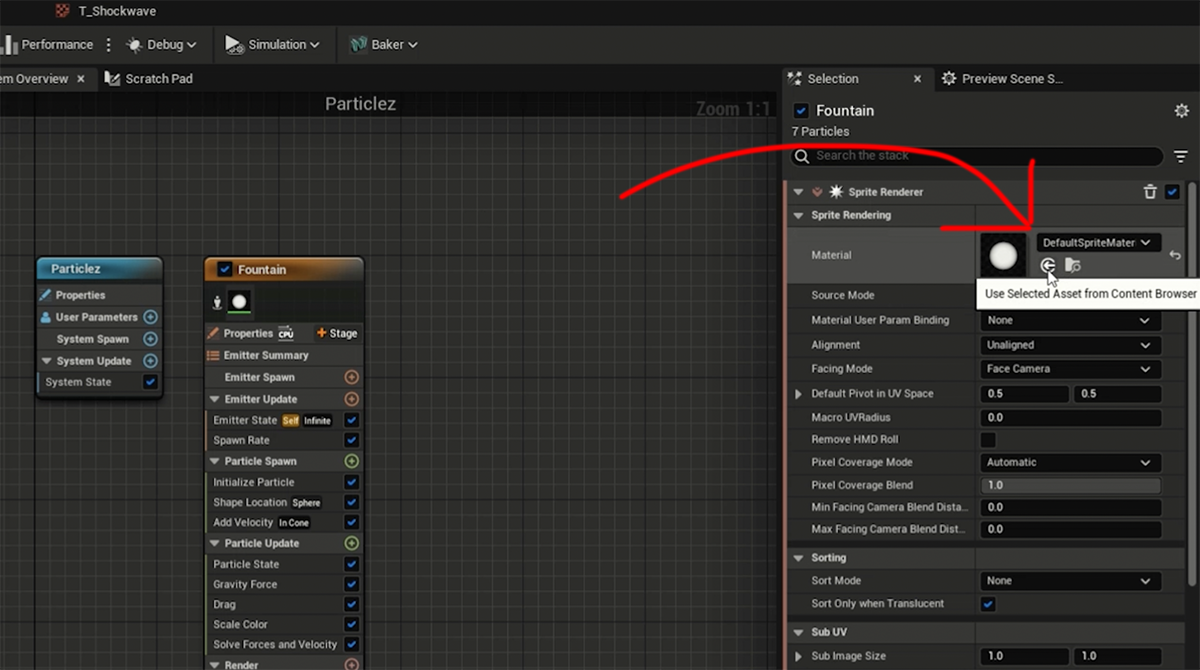Viewport: 1200px width, 670px height.
Task: Add module to Emitter Update stage
Action: (351, 399)
